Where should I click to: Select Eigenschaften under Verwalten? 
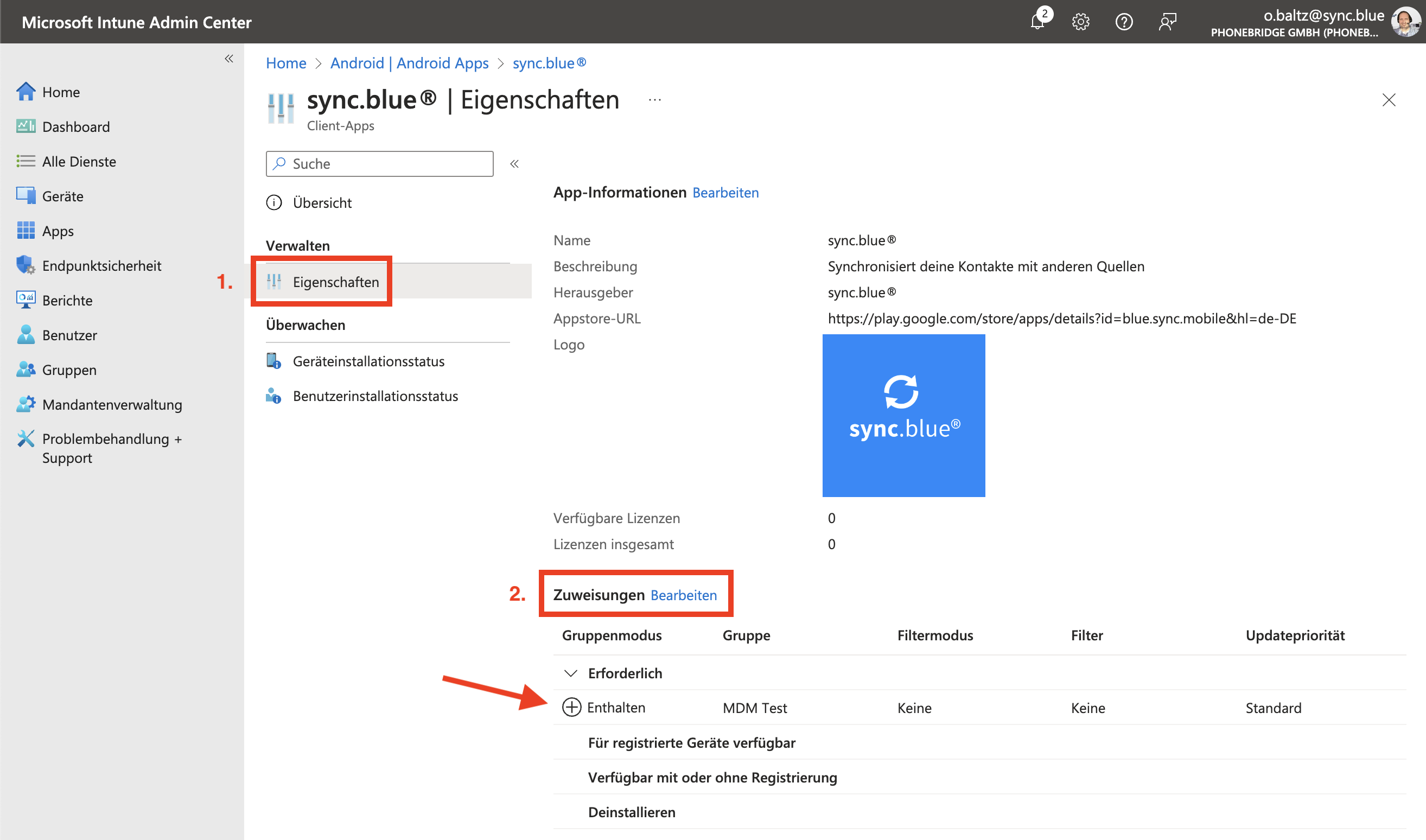[x=335, y=282]
